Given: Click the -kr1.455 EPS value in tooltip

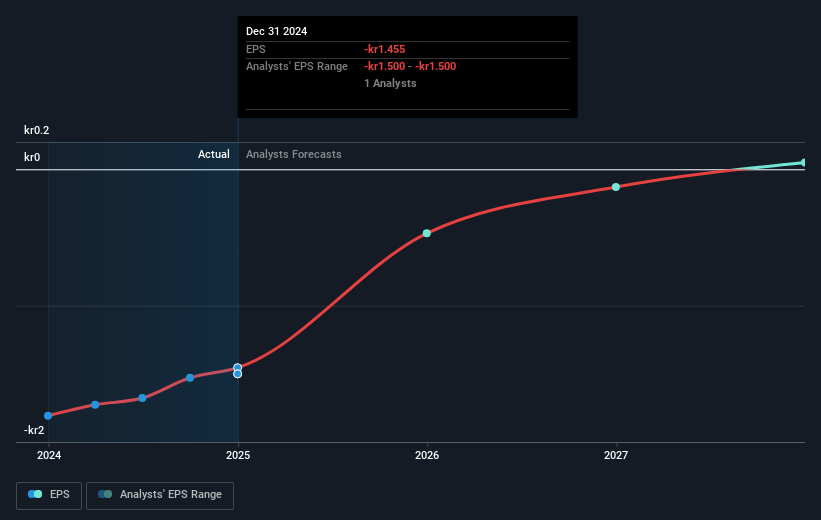Looking at the screenshot, I should tap(385, 49).
